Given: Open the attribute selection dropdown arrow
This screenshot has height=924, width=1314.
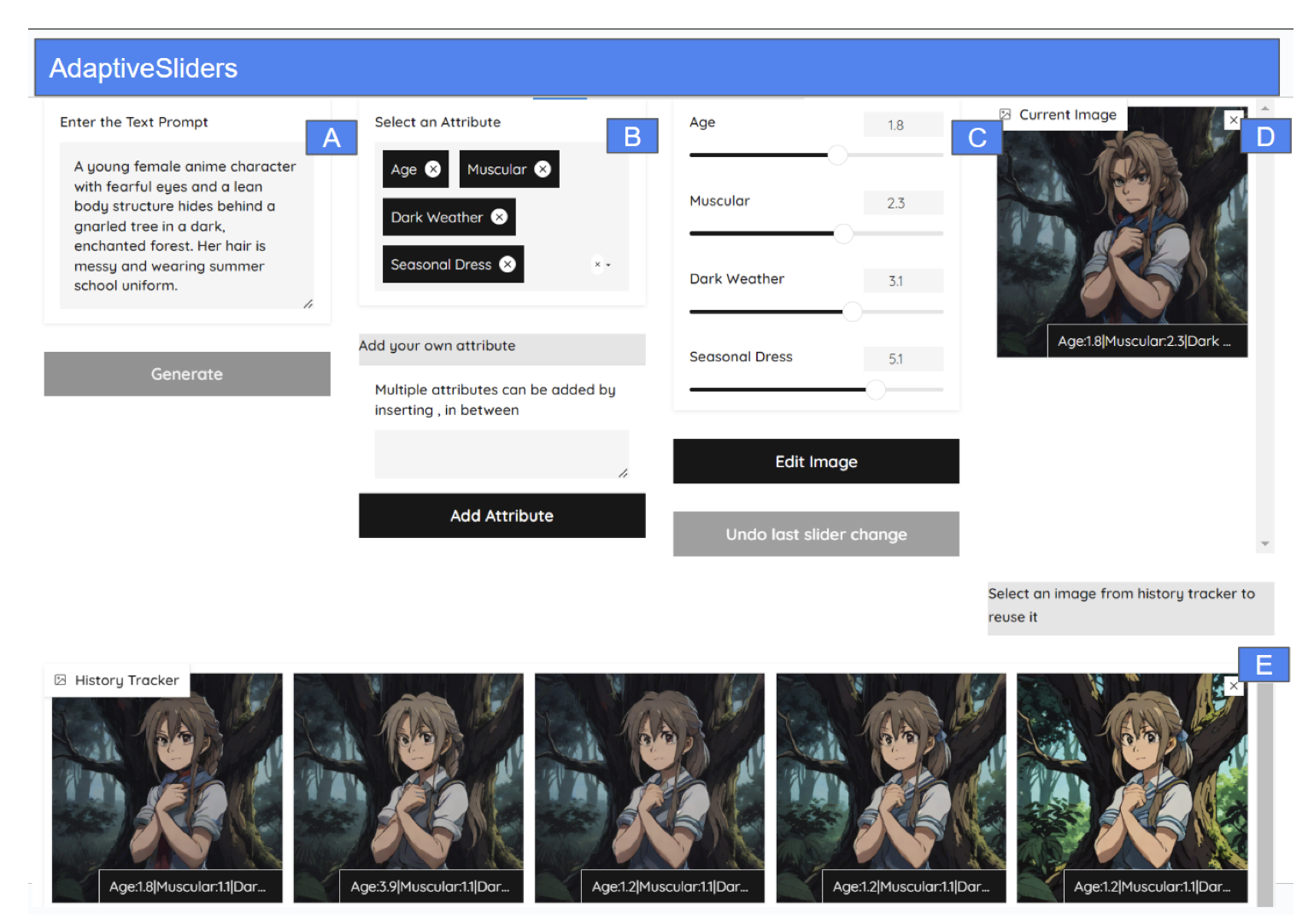Looking at the screenshot, I should click(603, 265).
